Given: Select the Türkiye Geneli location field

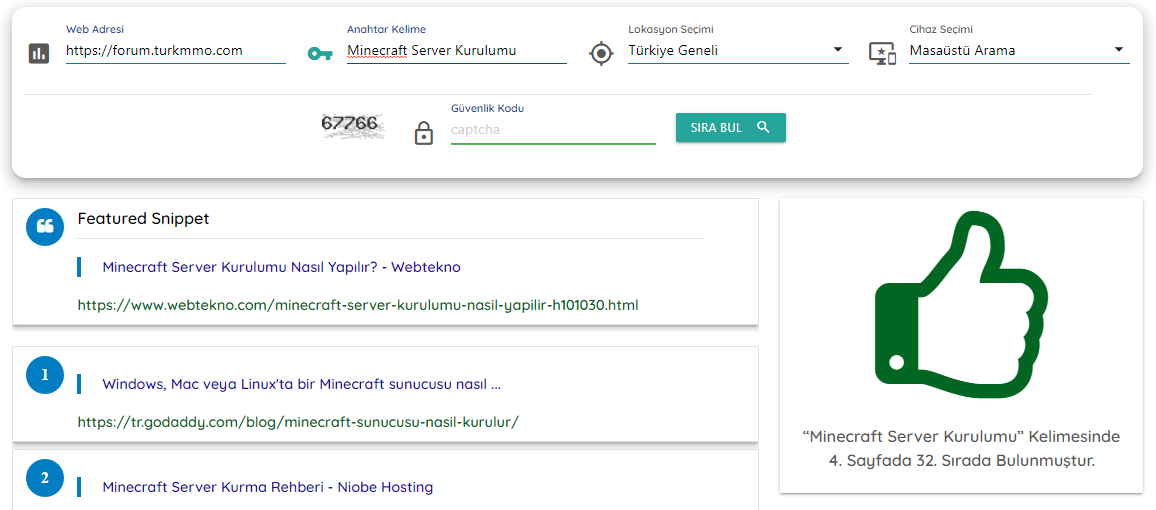Looking at the screenshot, I should tap(738, 51).
